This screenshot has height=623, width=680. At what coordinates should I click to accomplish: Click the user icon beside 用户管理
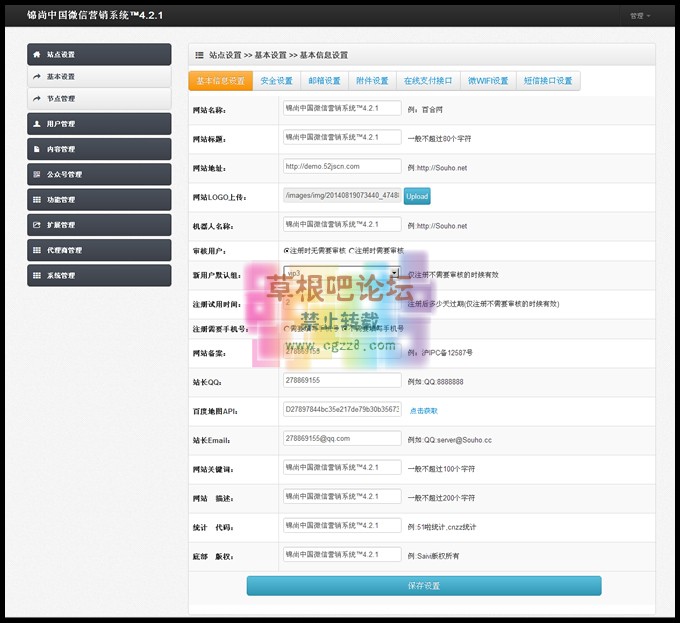tap(38, 124)
